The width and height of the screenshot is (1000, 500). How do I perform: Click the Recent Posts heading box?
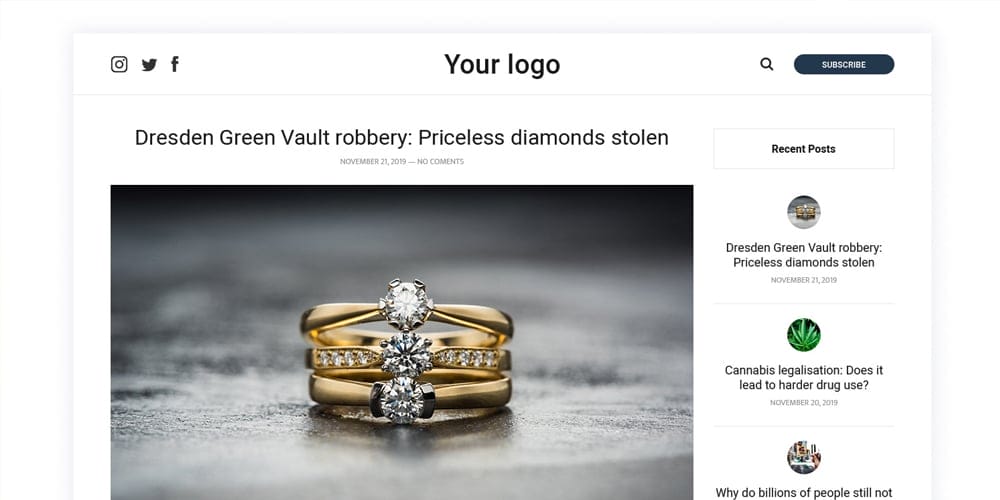coord(803,149)
